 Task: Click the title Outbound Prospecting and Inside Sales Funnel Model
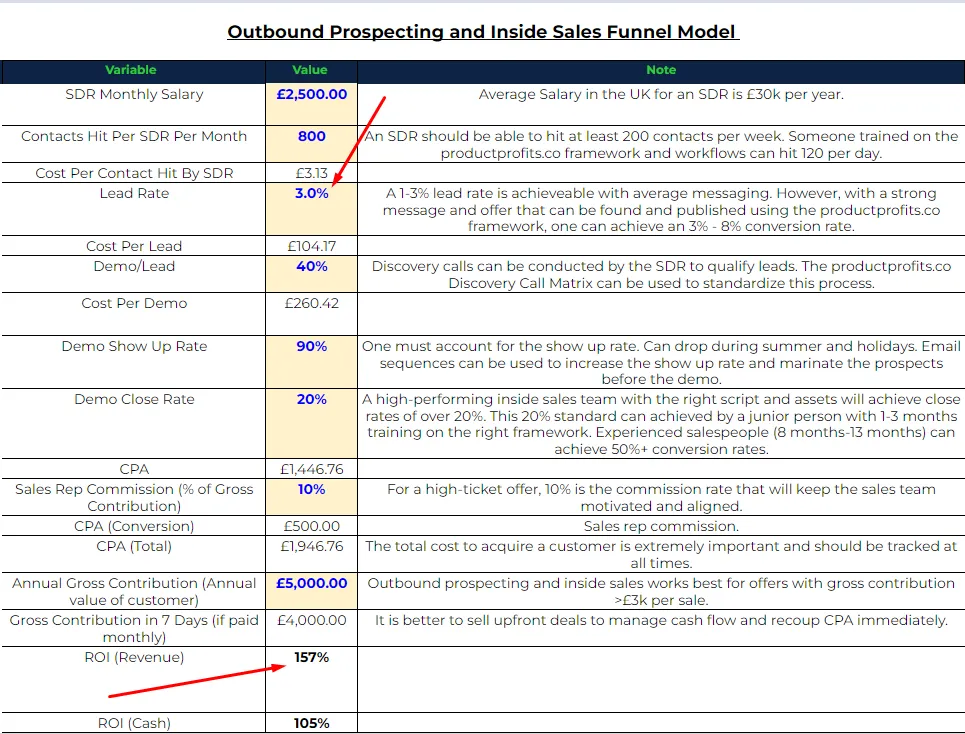483,32
